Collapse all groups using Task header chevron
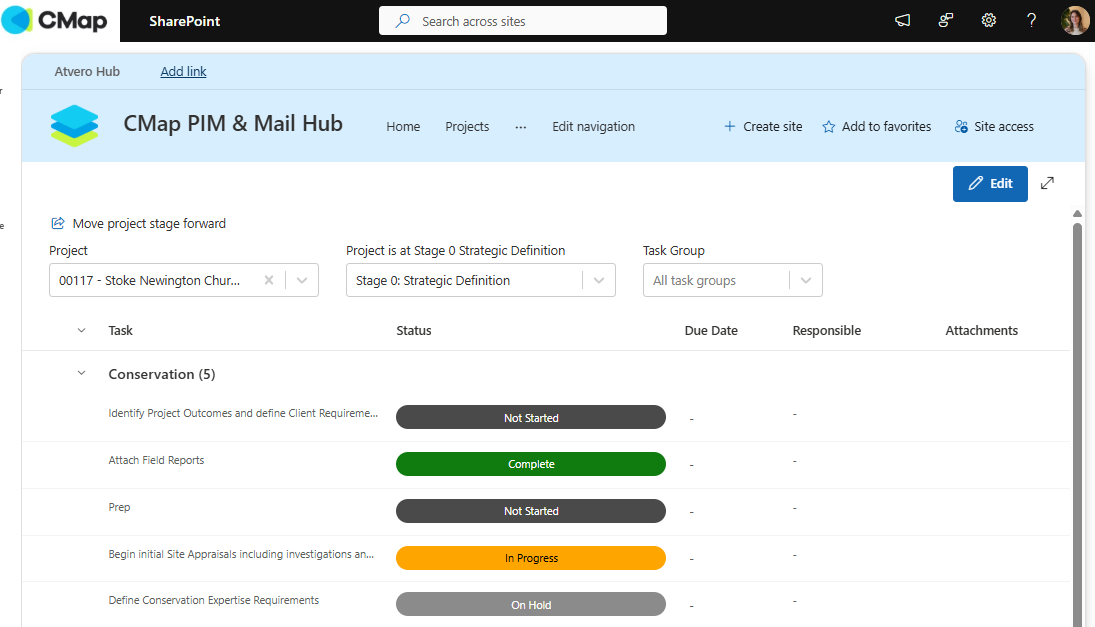Screen dimensions: 1095x627 82,330
